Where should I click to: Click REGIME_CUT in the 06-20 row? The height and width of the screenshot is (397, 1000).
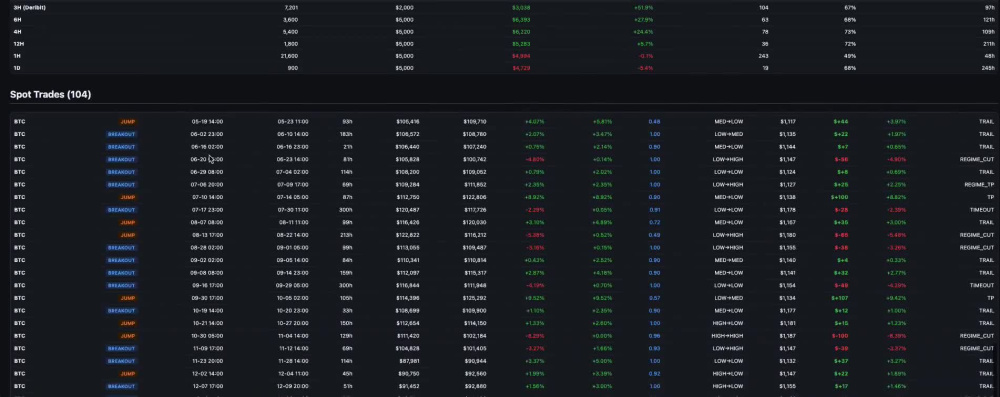(977, 160)
